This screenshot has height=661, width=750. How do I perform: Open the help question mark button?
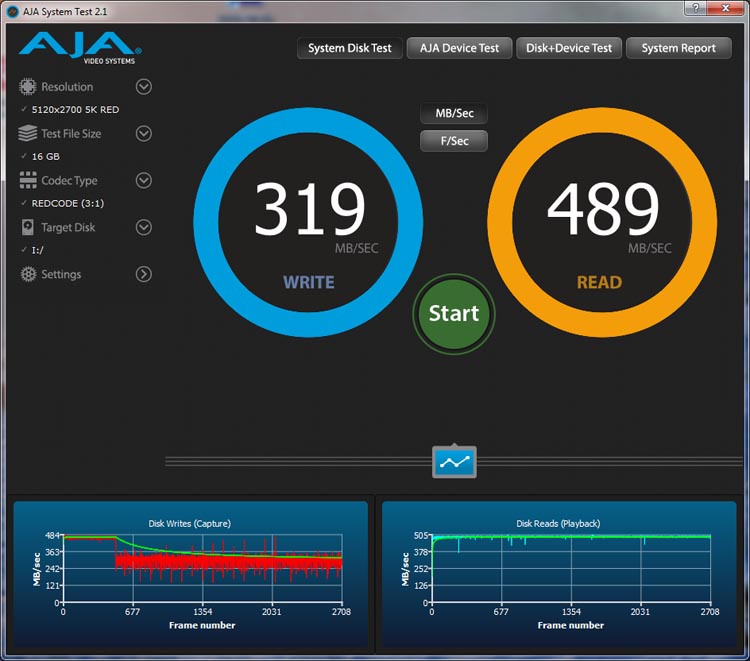695,8
